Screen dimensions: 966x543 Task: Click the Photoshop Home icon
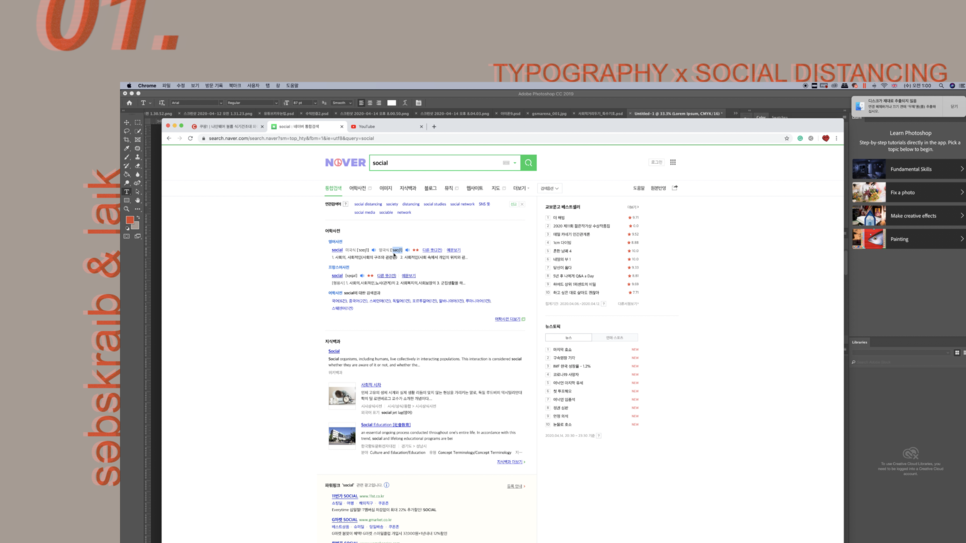point(129,103)
